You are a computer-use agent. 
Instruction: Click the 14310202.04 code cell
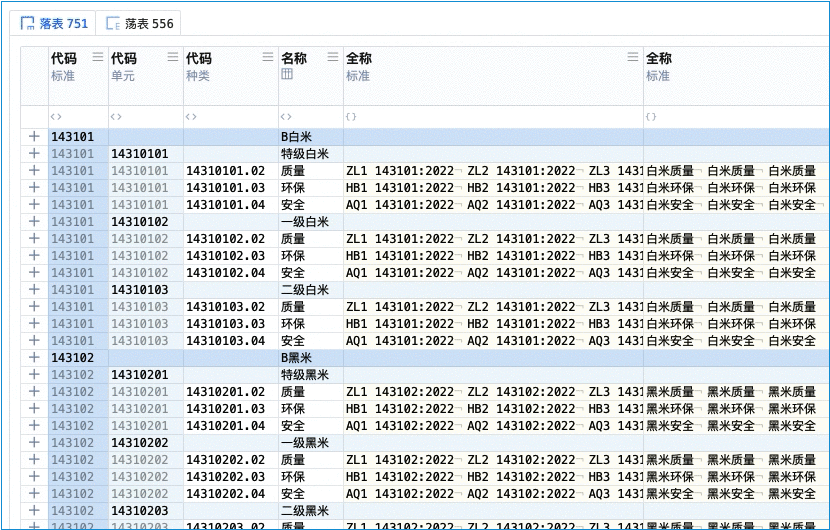coord(231,493)
